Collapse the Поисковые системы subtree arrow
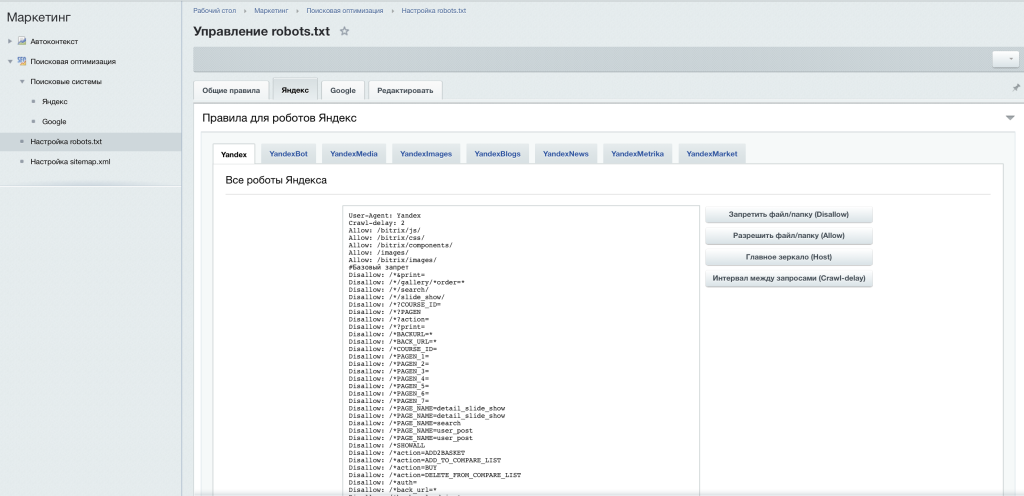This screenshot has height=496, width=1024. click(22, 82)
